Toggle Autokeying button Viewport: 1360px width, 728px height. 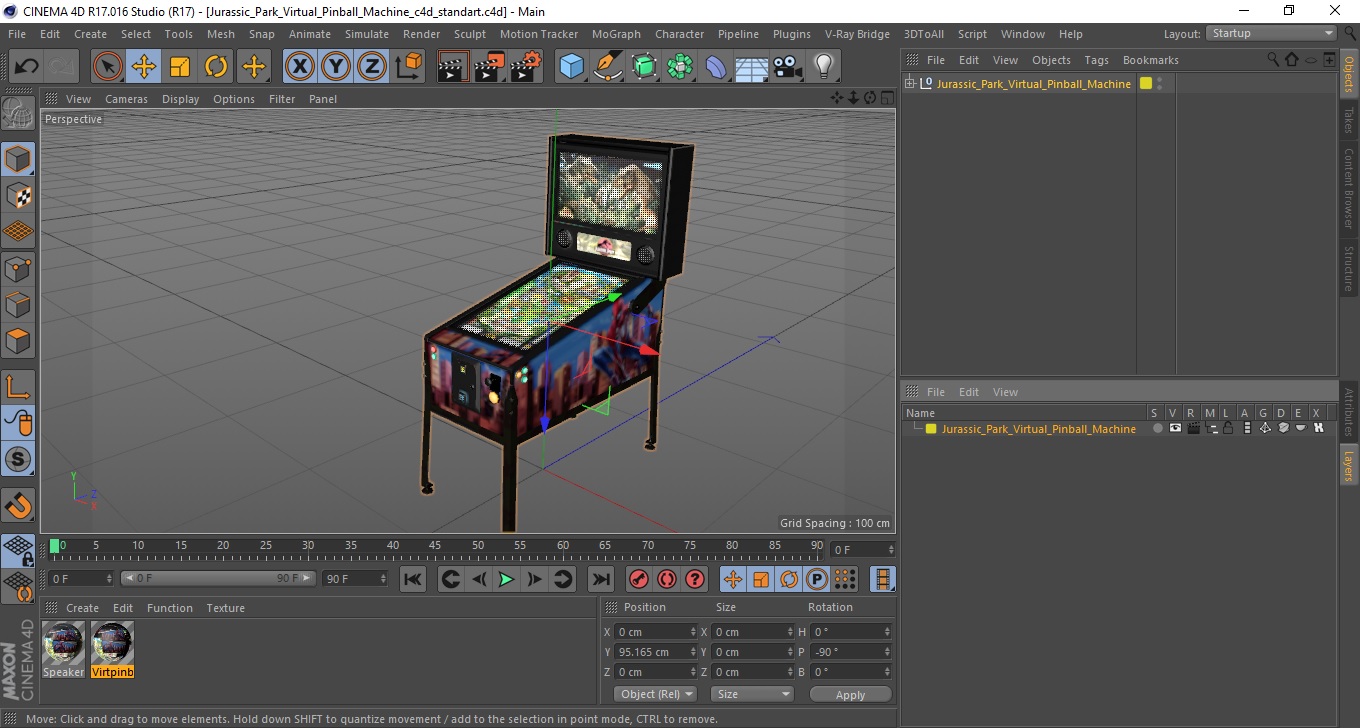(x=666, y=579)
